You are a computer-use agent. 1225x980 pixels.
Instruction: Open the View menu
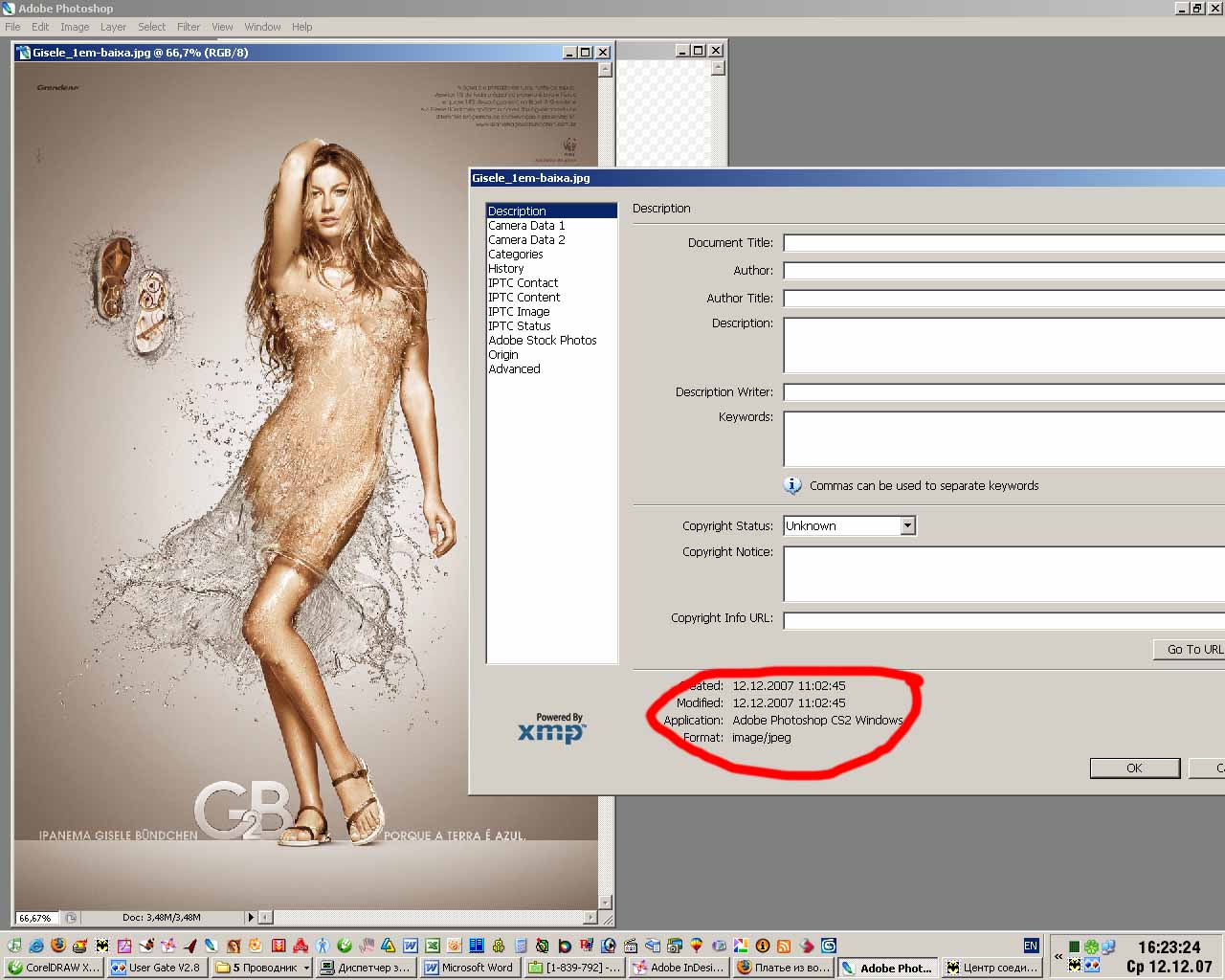[x=222, y=27]
